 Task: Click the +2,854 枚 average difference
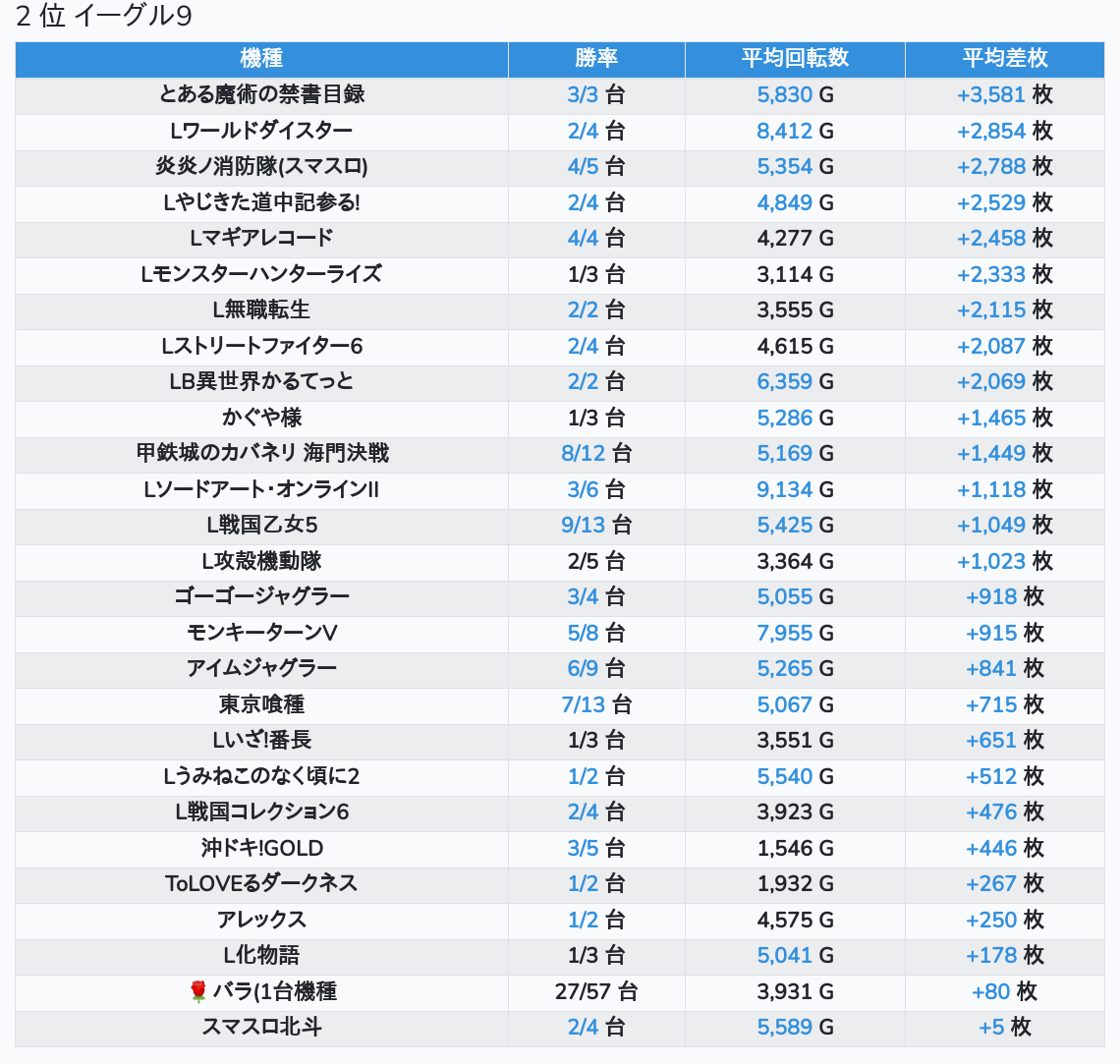tap(1005, 132)
